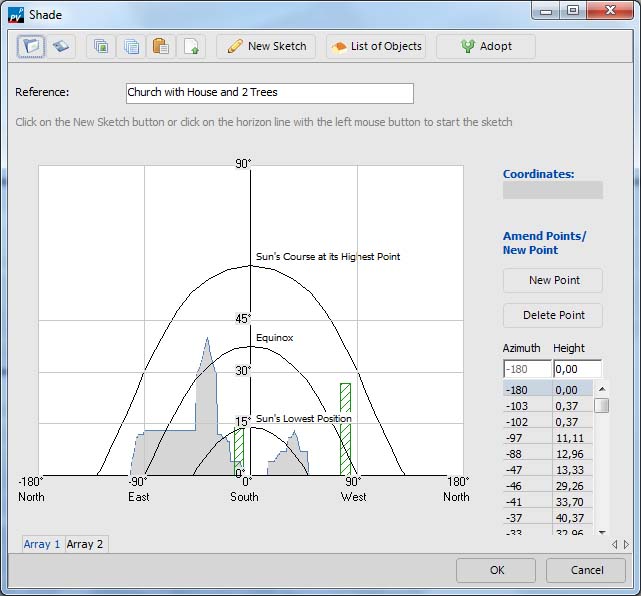641x596 pixels.
Task: Select the -37 azimuth row
Action: [548, 518]
